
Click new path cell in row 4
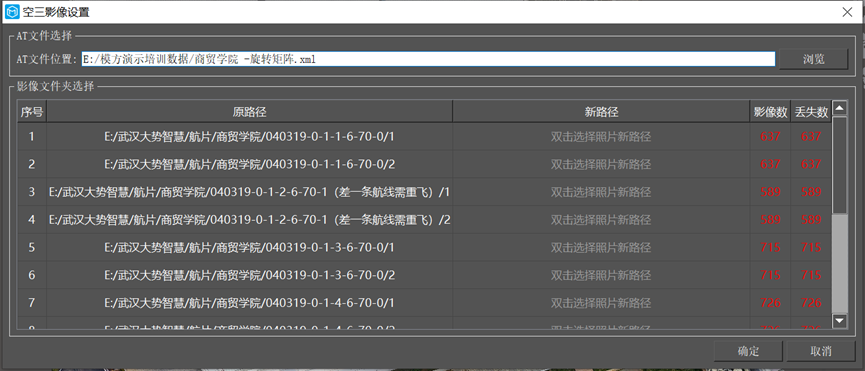coord(601,219)
